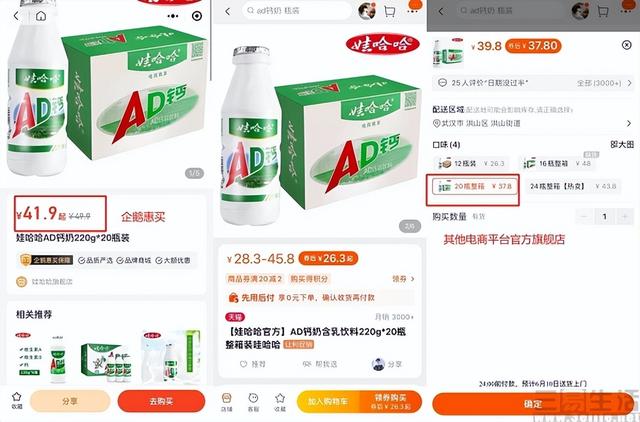Viewport: 640px width, 422px height.
Task: Go back using middle panel back arrow
Action: click(228, 11)
